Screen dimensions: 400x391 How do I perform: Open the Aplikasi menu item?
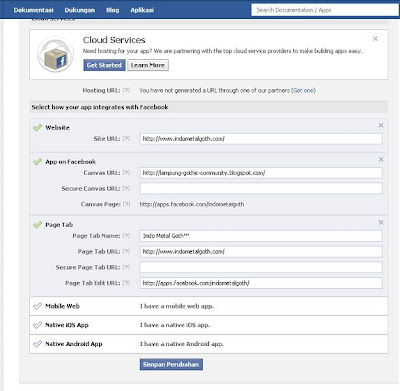pyautogui.click(x=142, y=10)
